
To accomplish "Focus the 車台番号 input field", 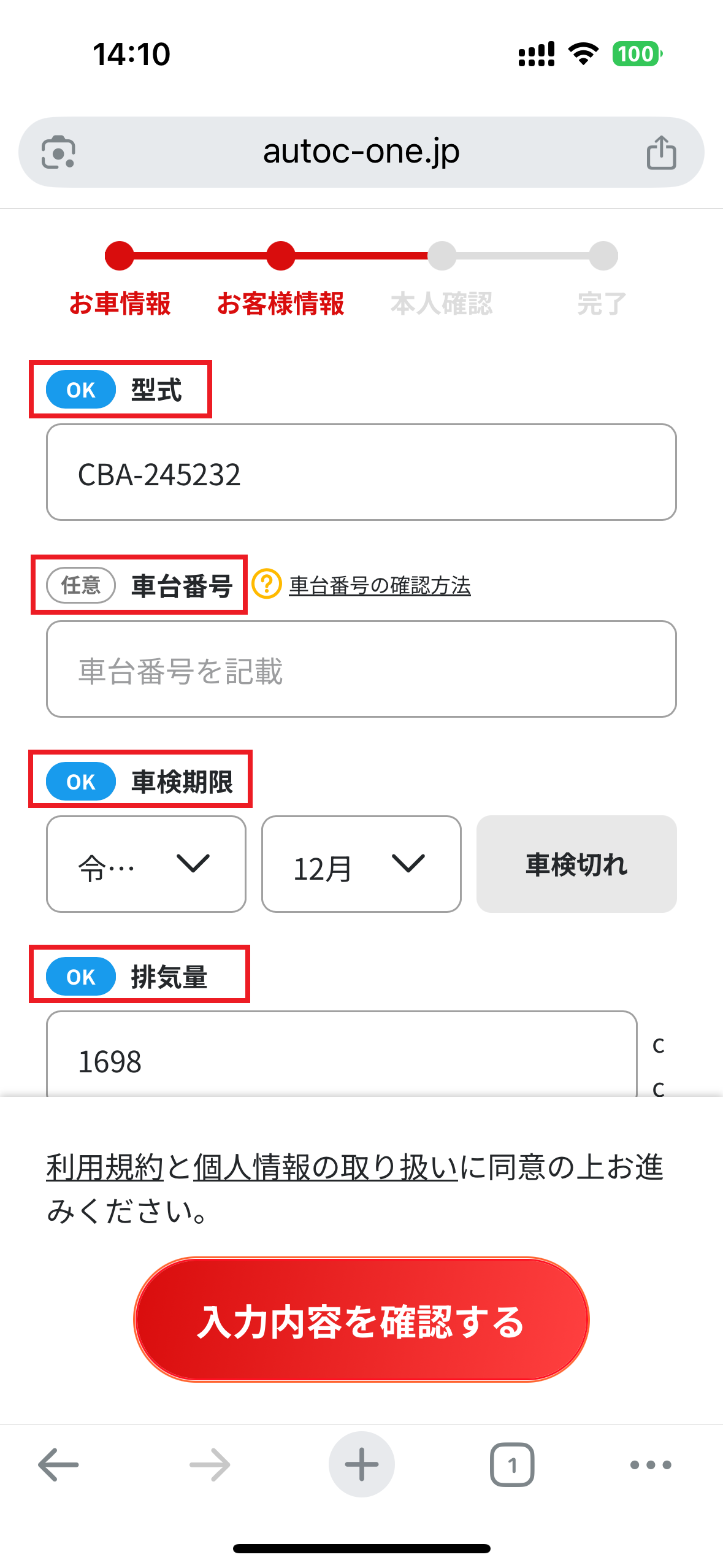I will (x=361, y=669).
